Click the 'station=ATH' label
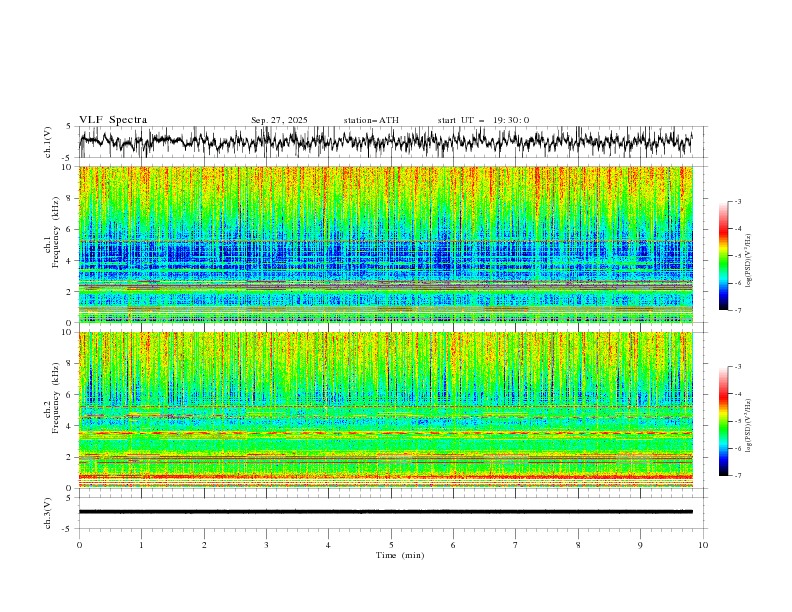792x612 pixels. pos(371,120)
